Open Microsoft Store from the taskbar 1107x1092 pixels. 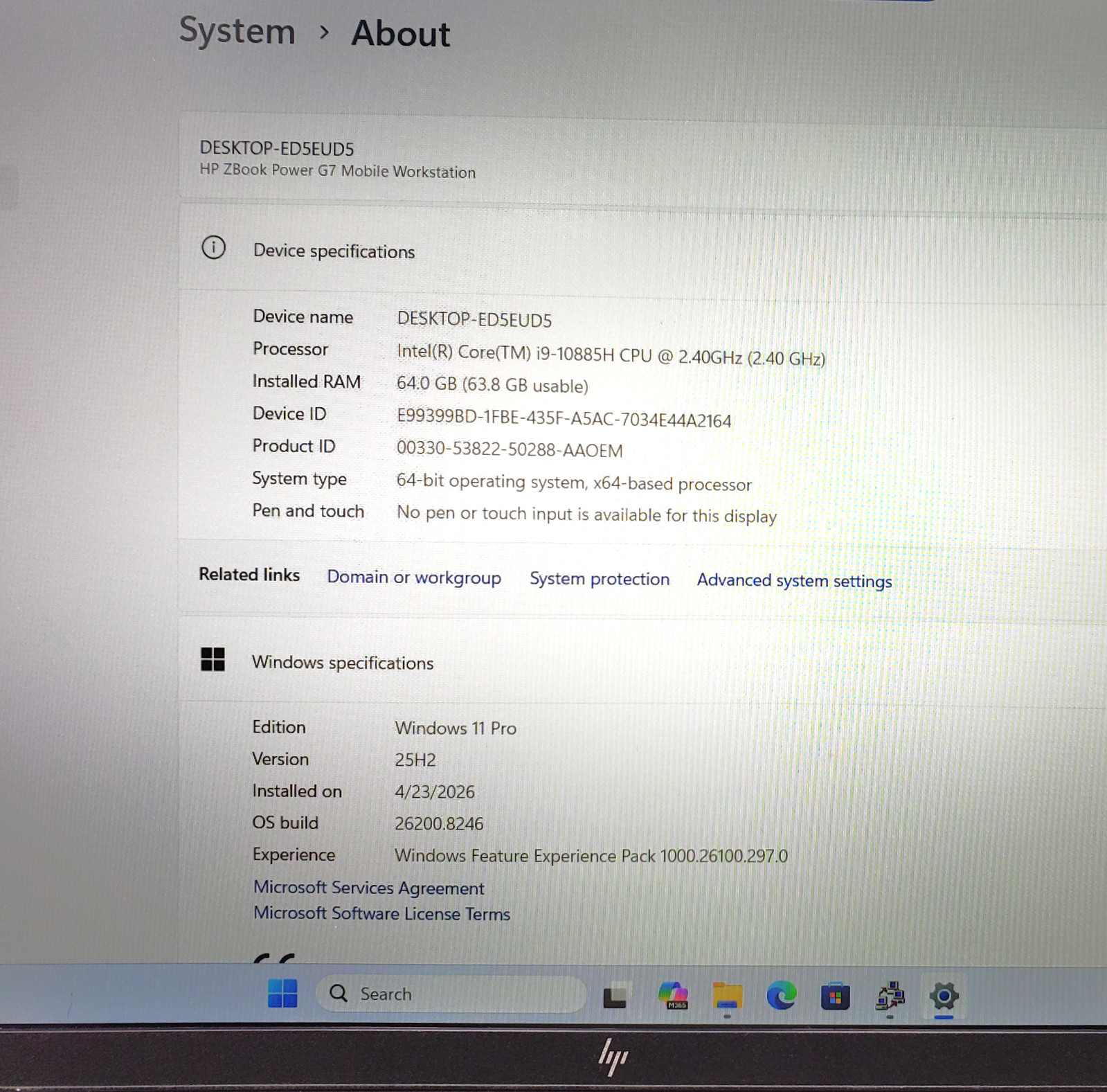pos(835,996)
